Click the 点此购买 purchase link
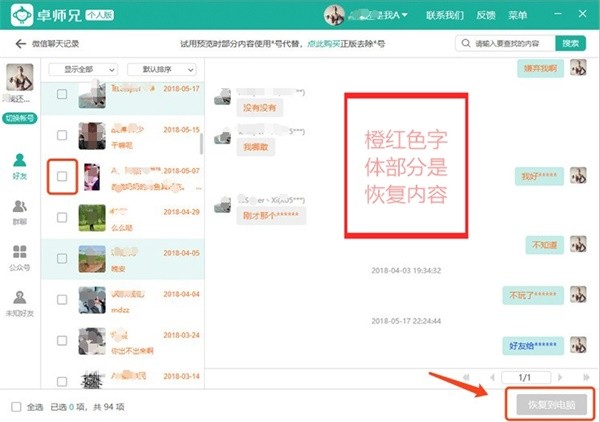 [324, 44]
